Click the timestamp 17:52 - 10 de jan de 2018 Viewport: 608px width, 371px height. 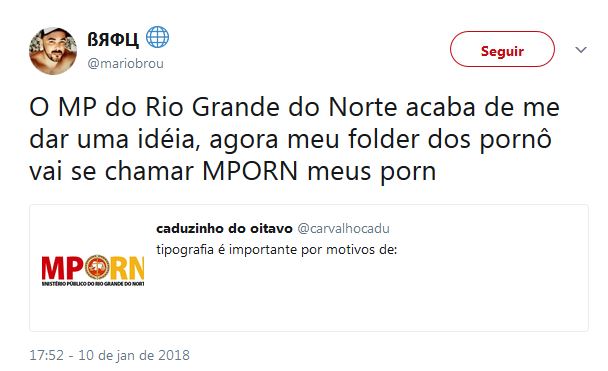[x=110, y=355]
